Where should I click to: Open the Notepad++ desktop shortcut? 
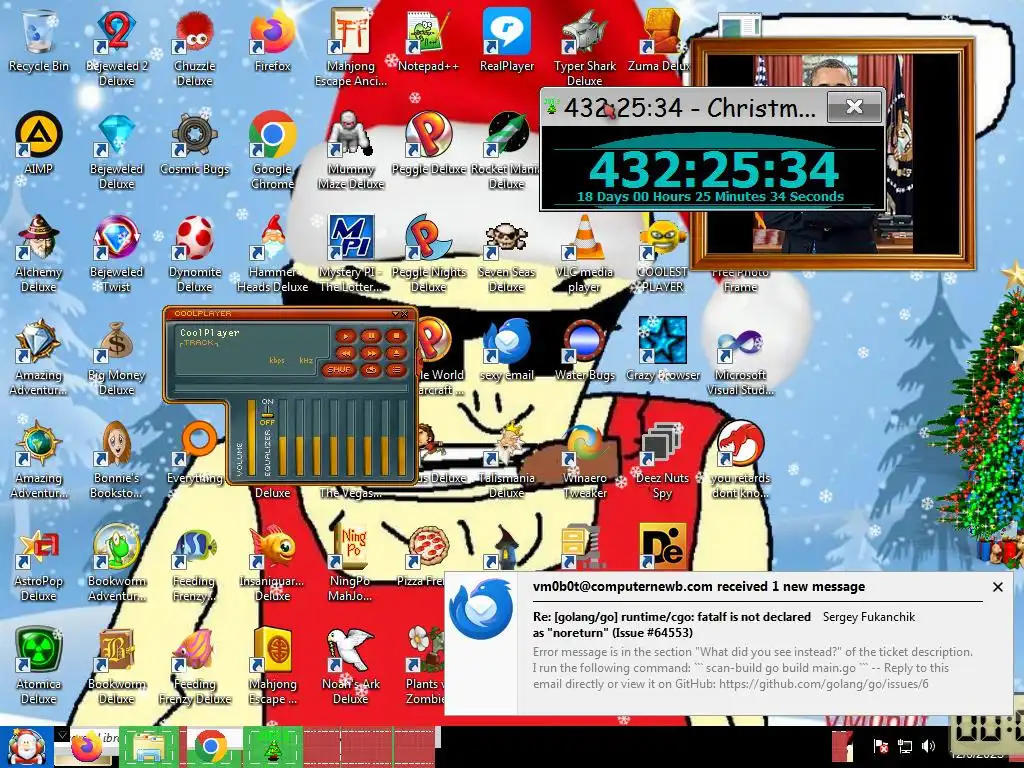pos(428,39)
